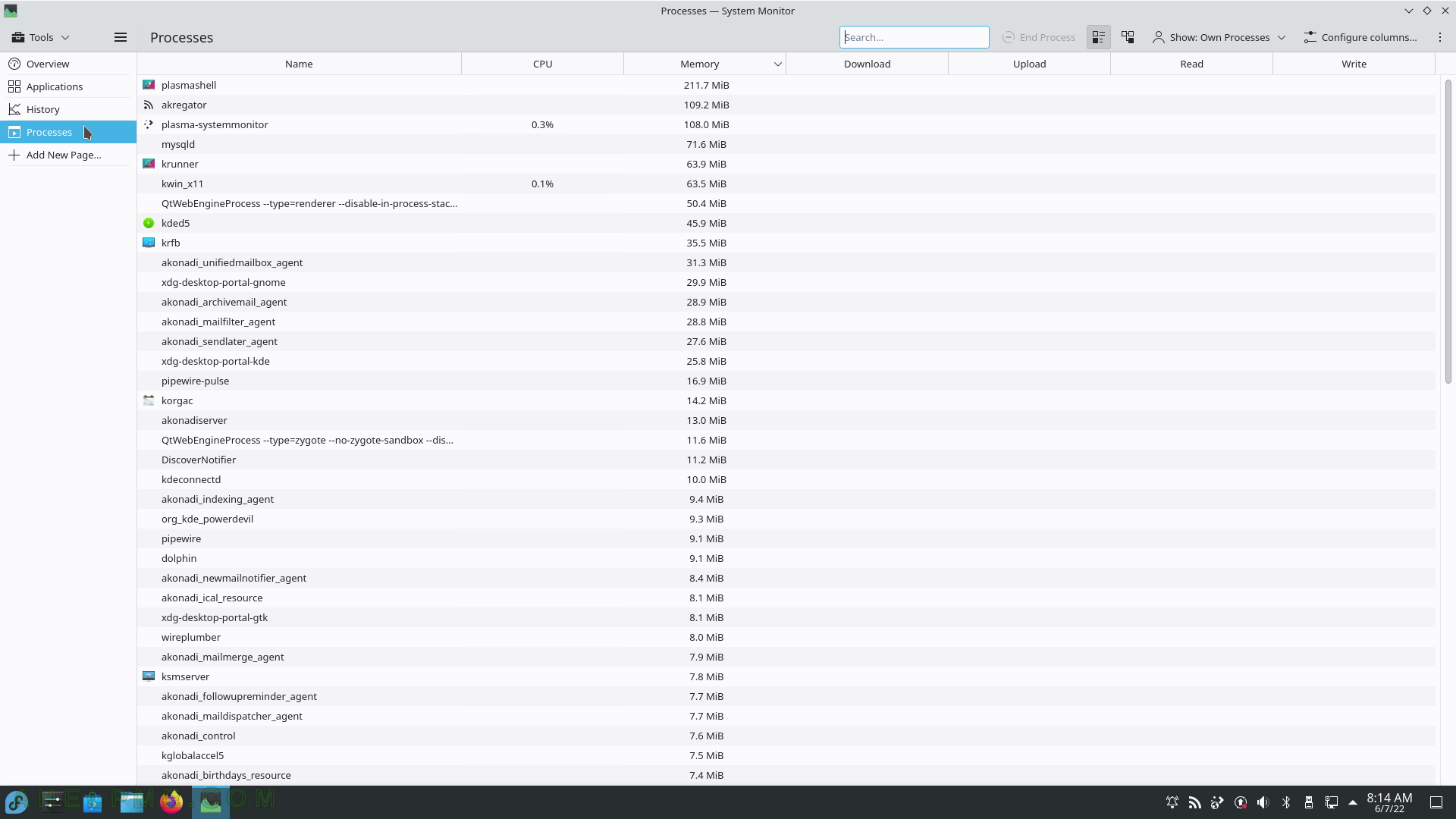Select the akregator process RSS icon
Screen dimensions: 1456x819
click(x=149, y=105)
